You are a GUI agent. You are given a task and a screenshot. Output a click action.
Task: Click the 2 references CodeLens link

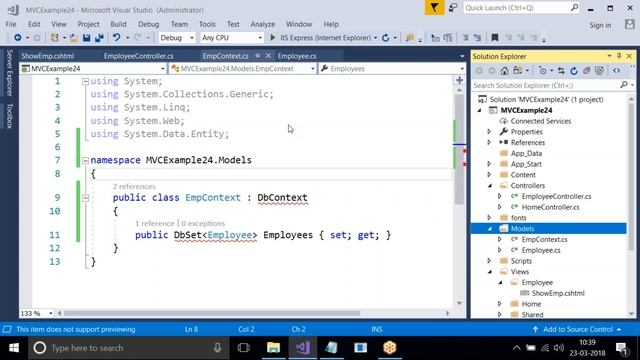click(134, 187)
